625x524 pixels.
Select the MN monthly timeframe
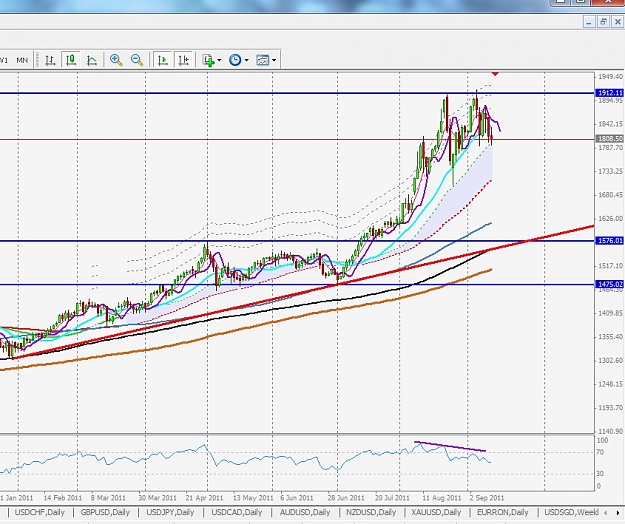click(22, 60)
